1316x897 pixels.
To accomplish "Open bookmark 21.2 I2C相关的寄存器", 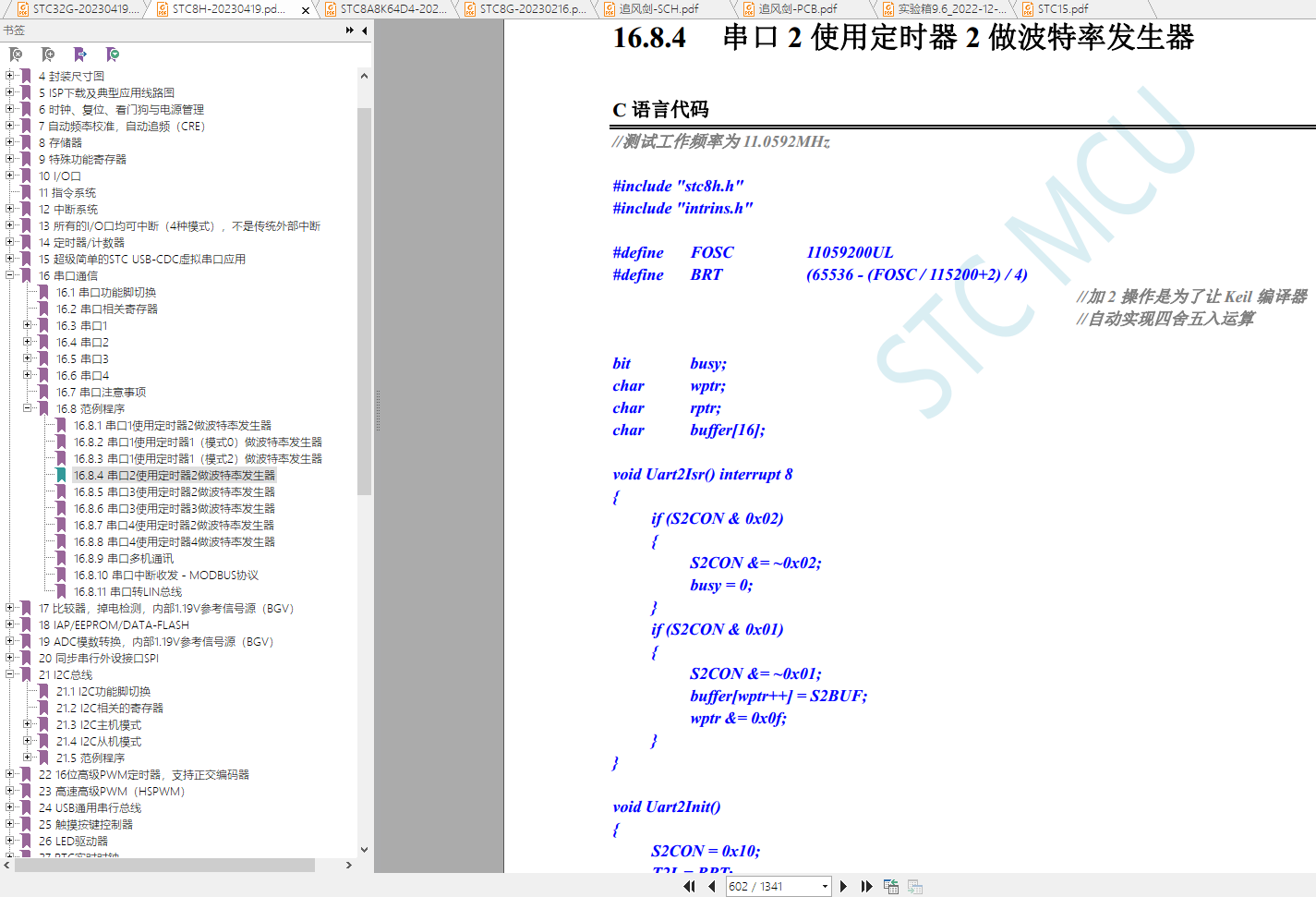I will (x=110, y=709).
